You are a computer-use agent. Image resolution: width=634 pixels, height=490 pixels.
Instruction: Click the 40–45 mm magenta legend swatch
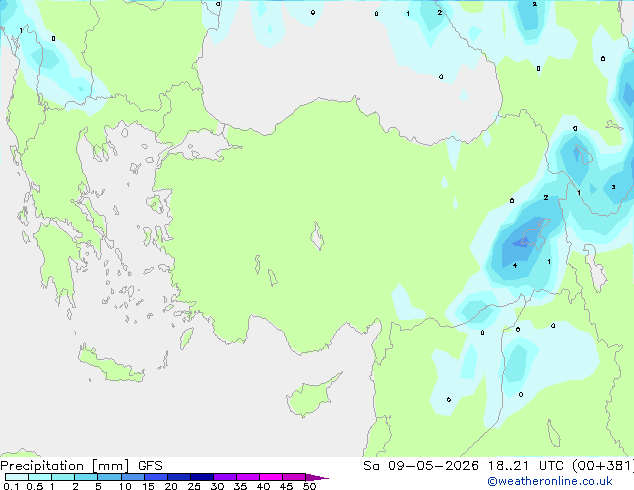click(271, 477)
